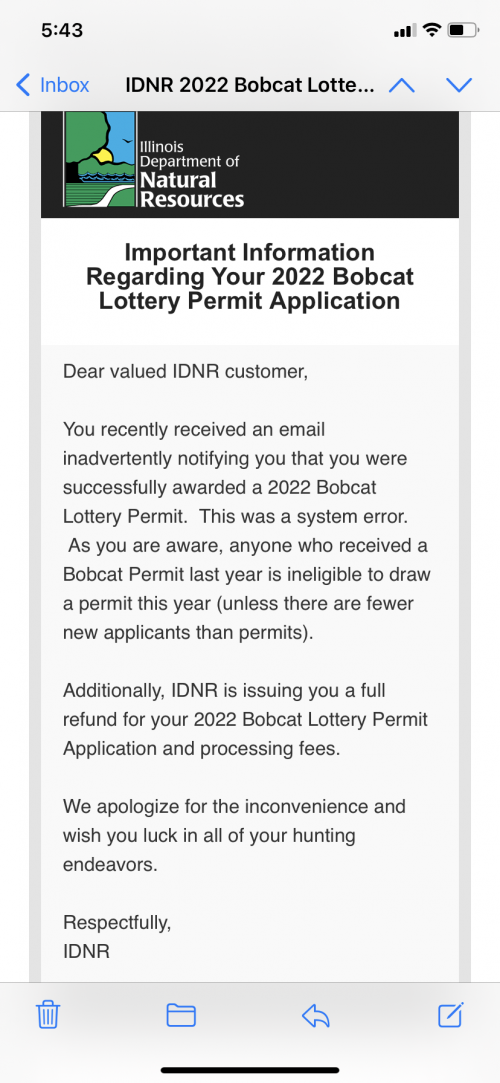This screenshot has width=500, height=1083.
Task: Tap Natural Resources text in banner
Action: click(192, 190)
